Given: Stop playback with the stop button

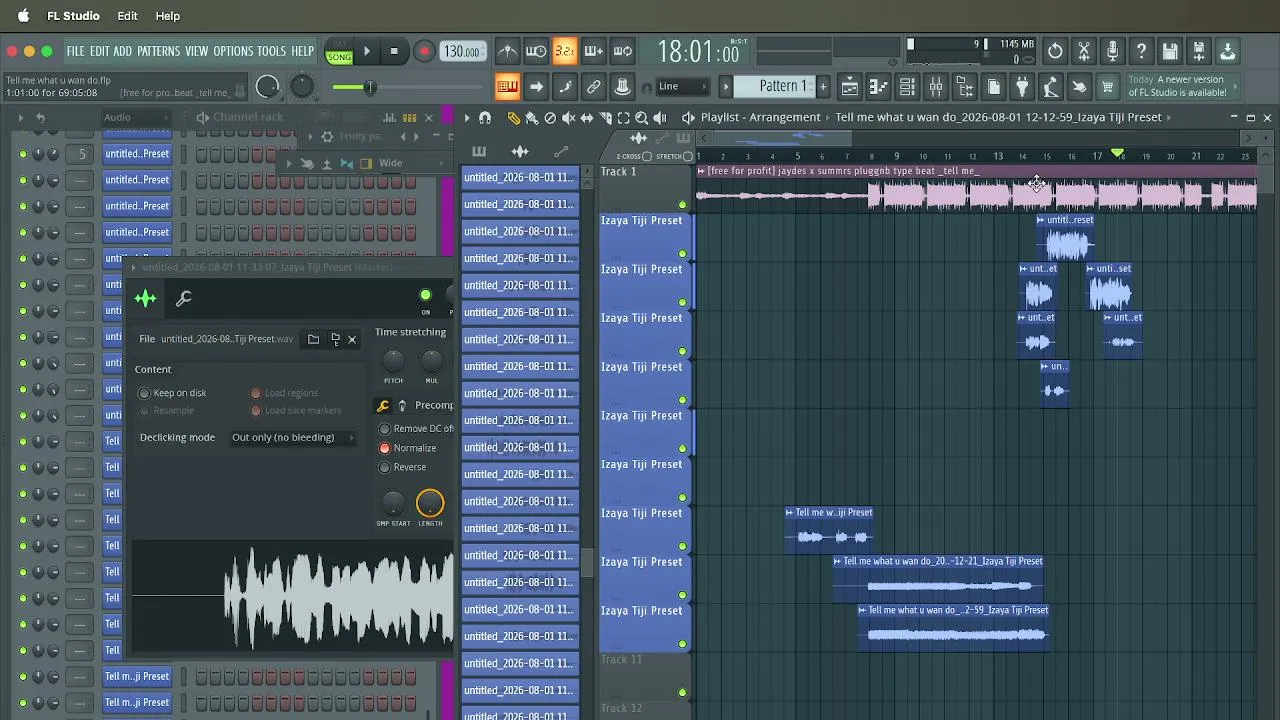Looking at the screenshot, I should click(x=394, y=51).
